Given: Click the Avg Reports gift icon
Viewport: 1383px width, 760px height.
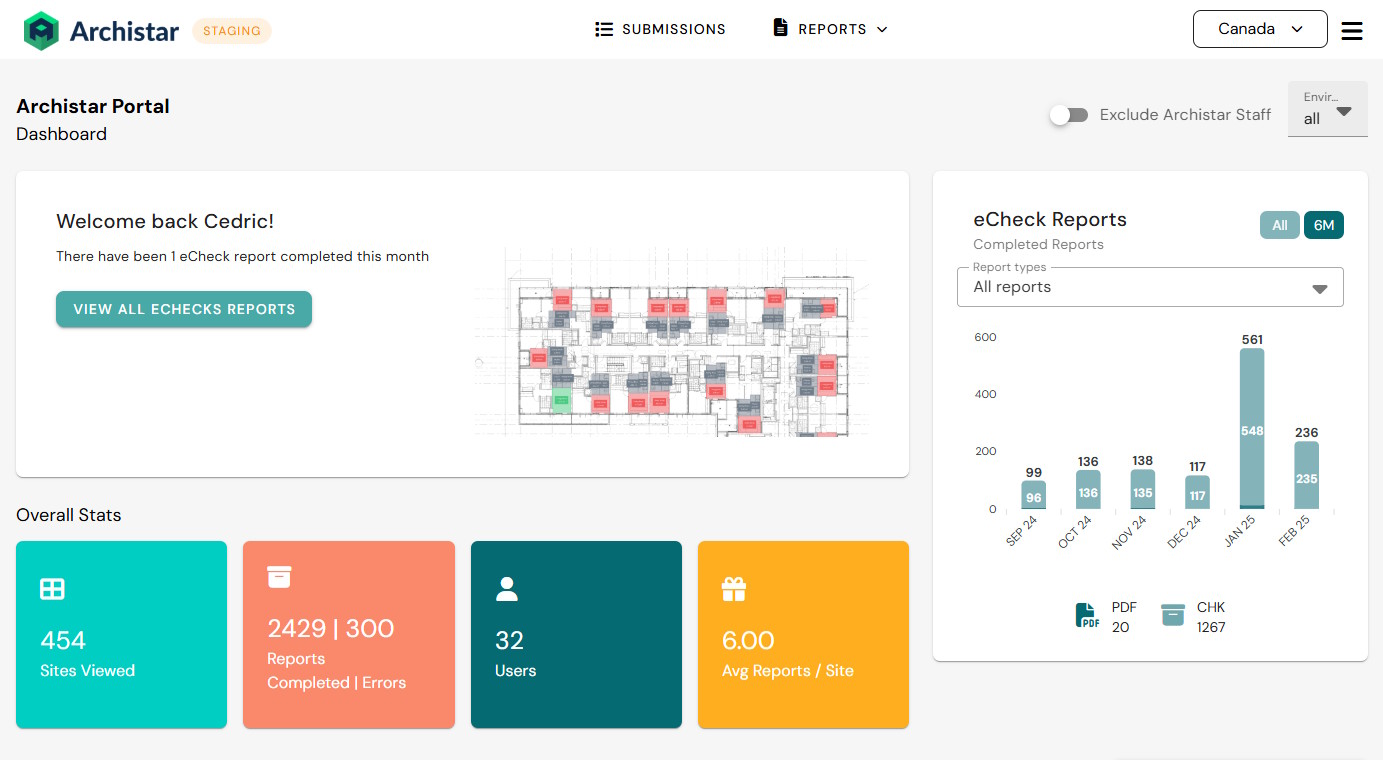Looking at the screenshot, I should pyautogui.click(x=734, y=589).
